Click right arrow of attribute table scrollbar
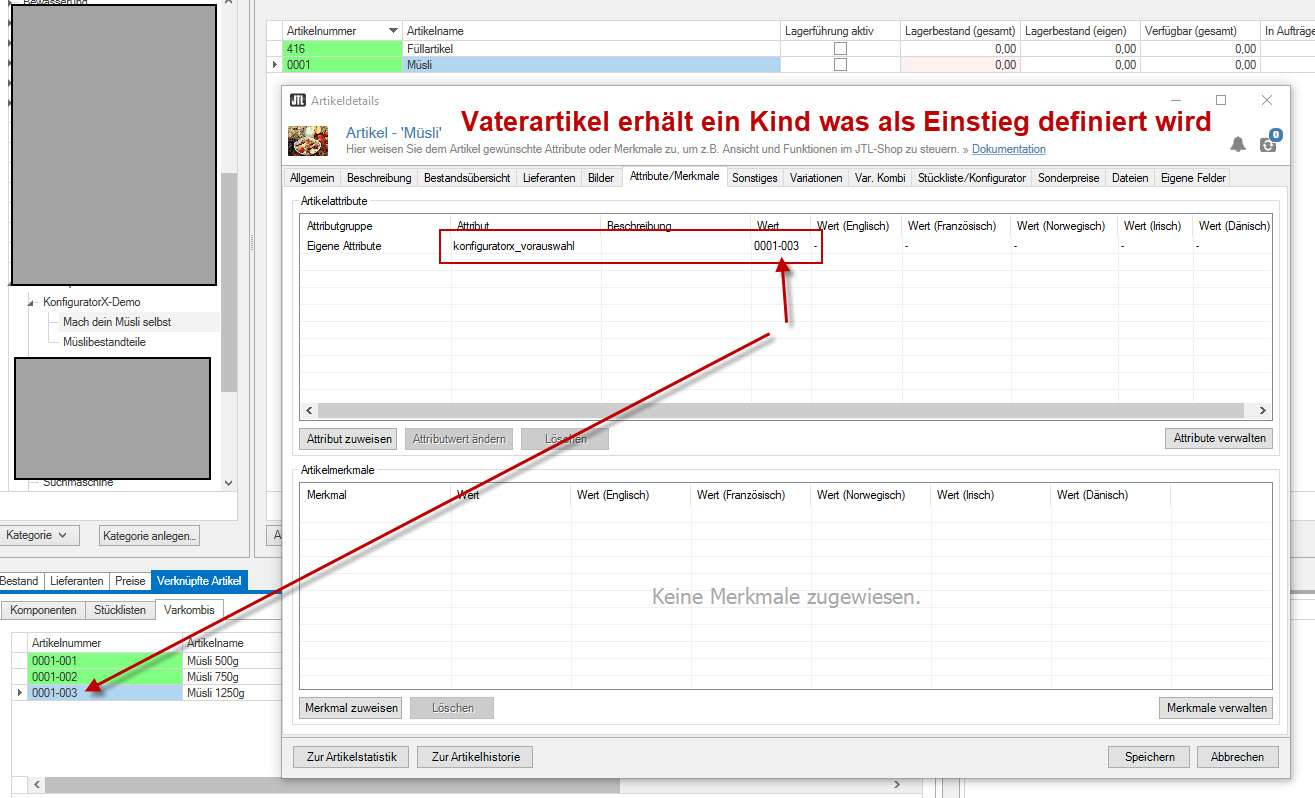The height and width of the screenshot is (798, 1315). click(1263, 411)
